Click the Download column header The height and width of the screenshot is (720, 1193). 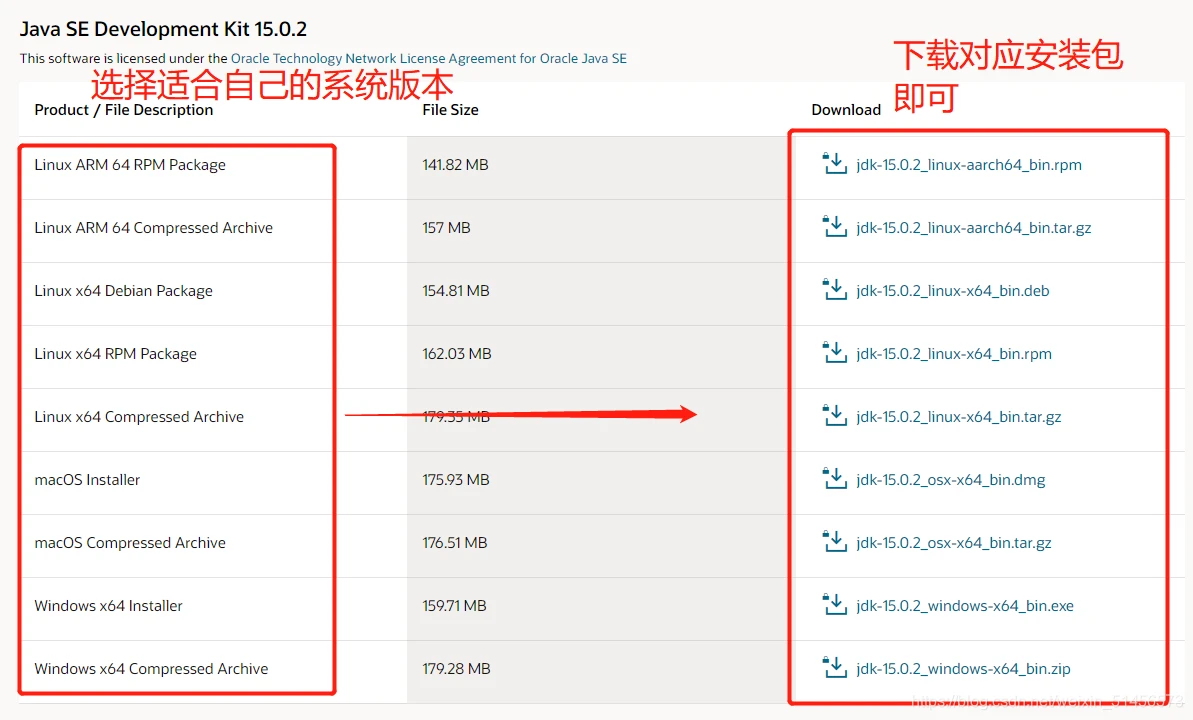[846, 110]
